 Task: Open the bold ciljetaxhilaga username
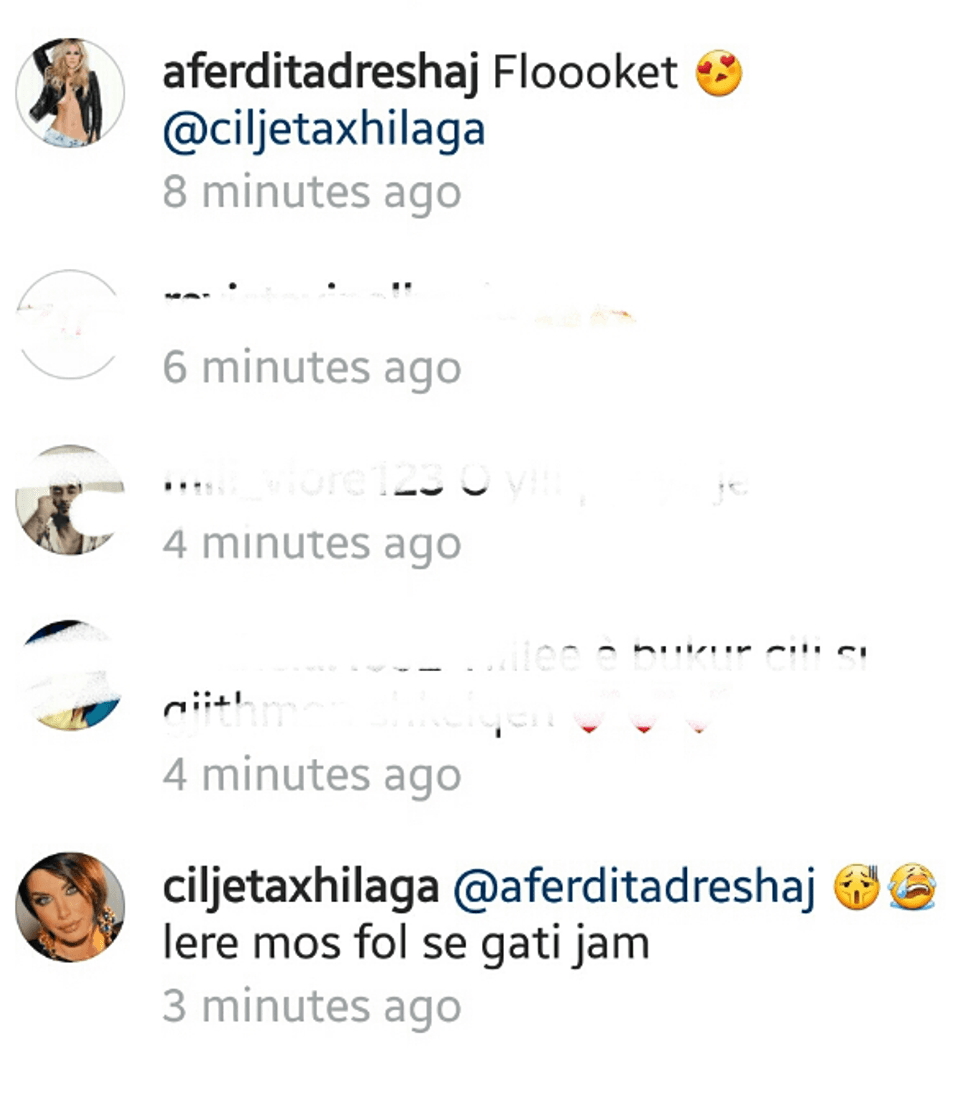[300, 887]
